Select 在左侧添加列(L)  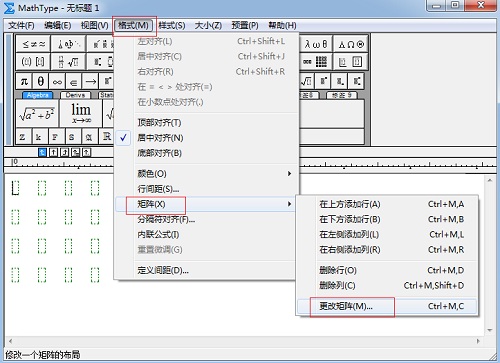coord(387,234)
